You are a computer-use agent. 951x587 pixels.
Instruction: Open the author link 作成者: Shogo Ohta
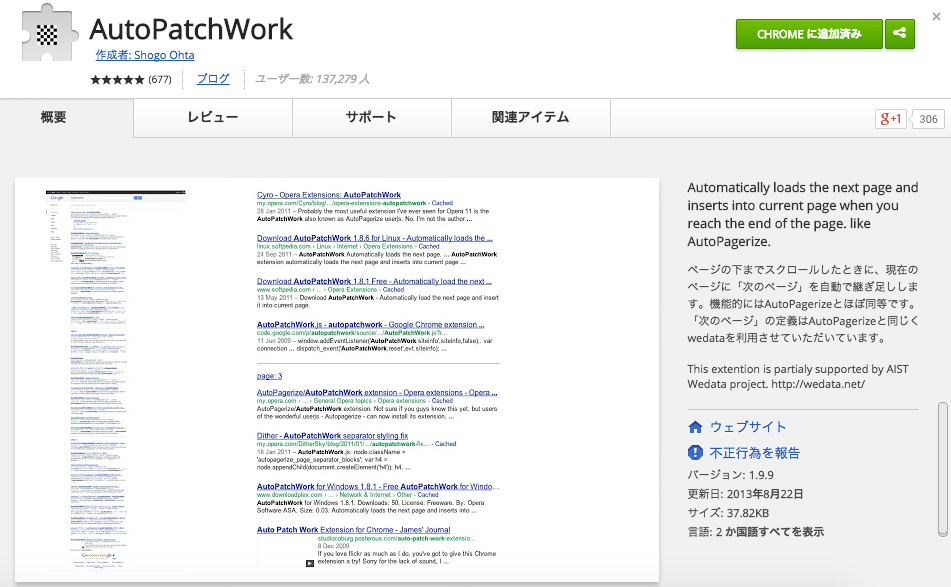(x=145, y=55)
